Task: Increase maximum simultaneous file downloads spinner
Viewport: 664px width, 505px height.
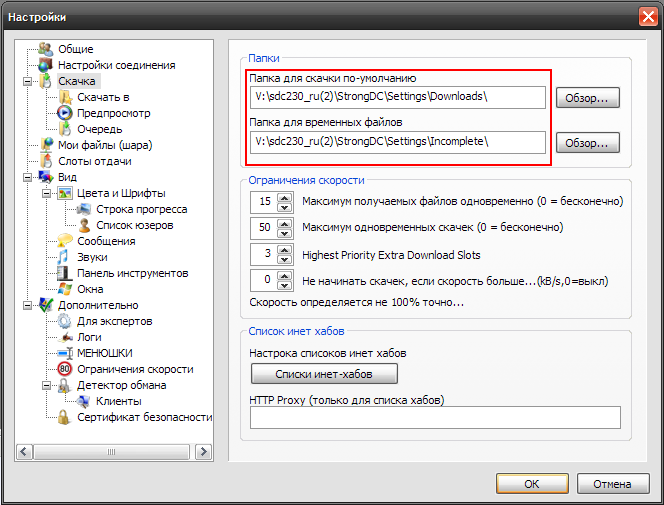Action: click(284, 197)
